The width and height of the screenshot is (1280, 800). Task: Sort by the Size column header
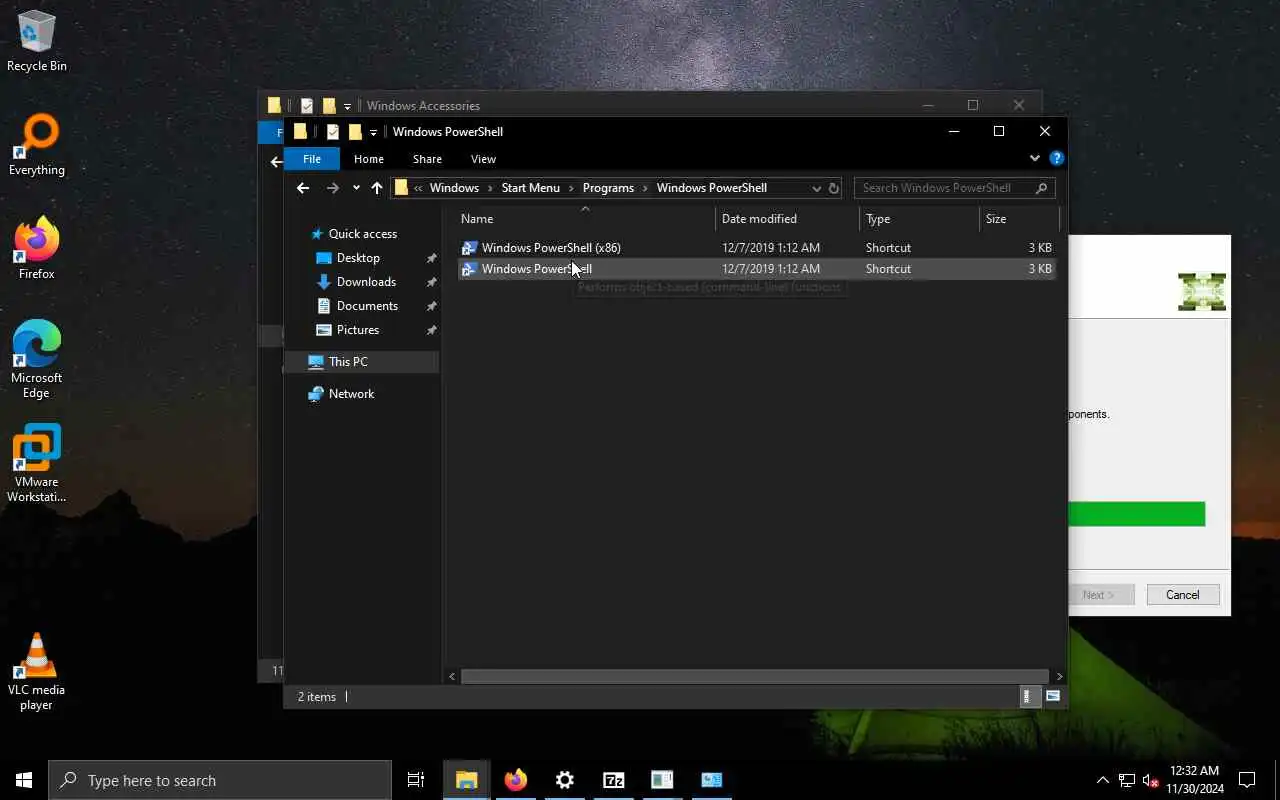coord(1019,219)
